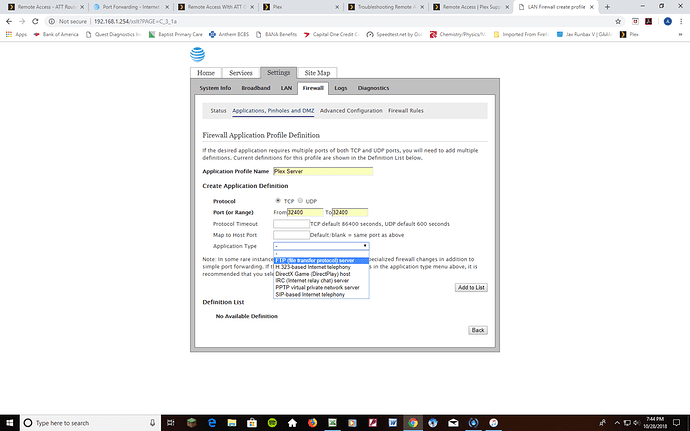Image resolution: width=690 pixels, height=431 pixels.
Task: Choose SIP-based Internet telephony option
Action: point(321,295)
